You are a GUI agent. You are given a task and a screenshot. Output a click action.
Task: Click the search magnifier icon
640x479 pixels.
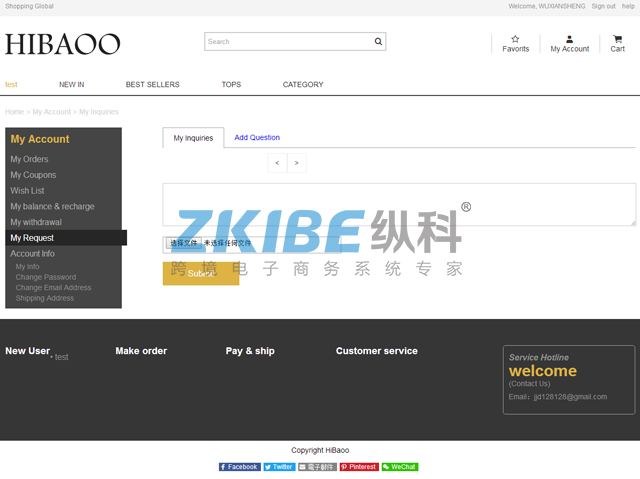point(378,42)
